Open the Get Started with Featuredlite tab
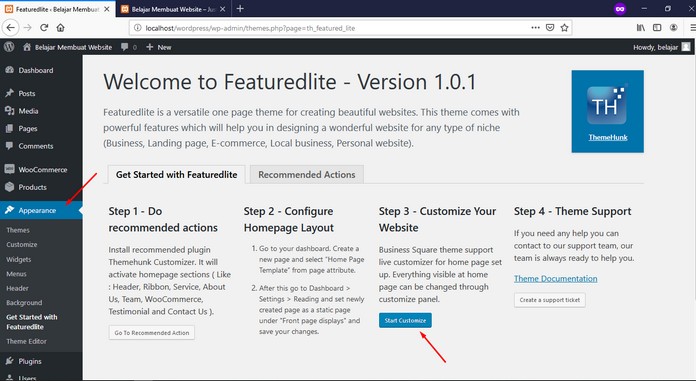The image size is (696, 381). click(x=176, y=175)
